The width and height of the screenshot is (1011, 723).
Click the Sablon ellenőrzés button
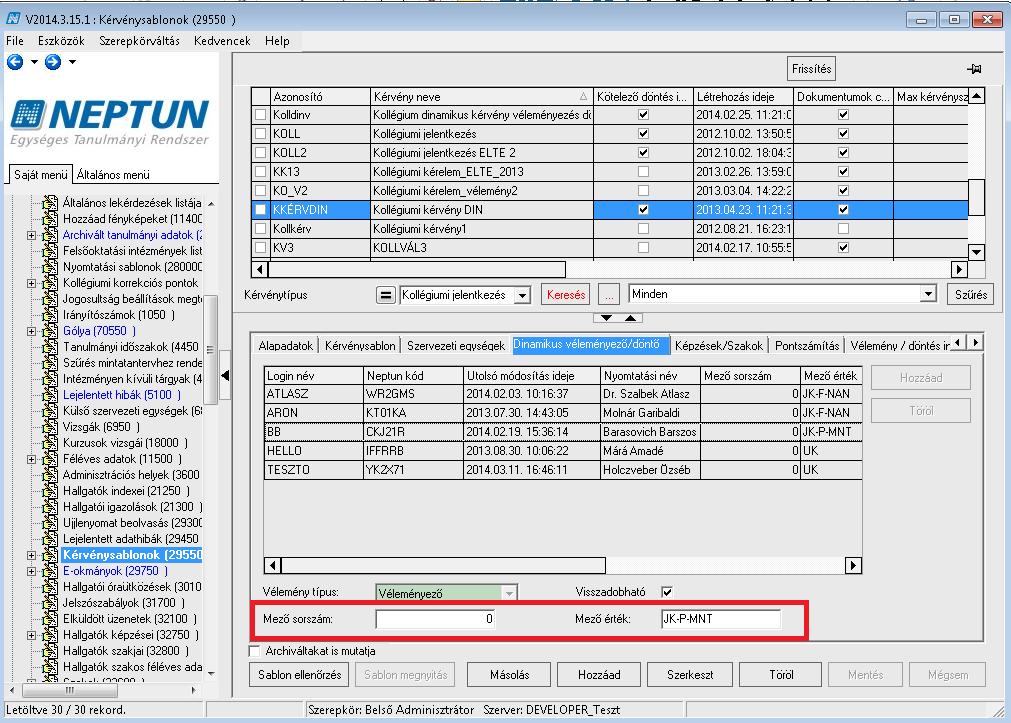coord(299,675)
